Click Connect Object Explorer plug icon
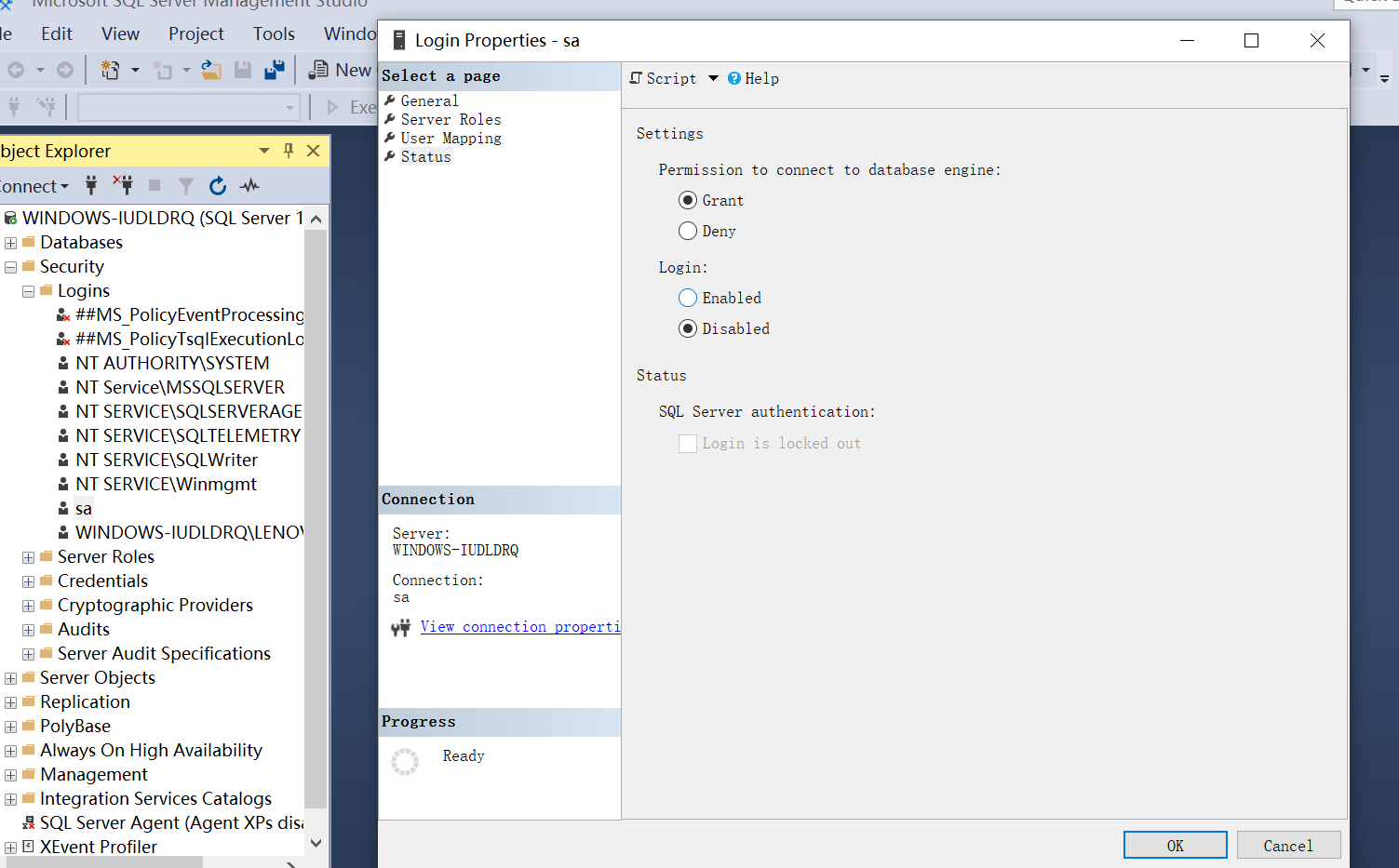Image resolution: width=1399 pixels, height=868 pixels. [x=91, y=185]
